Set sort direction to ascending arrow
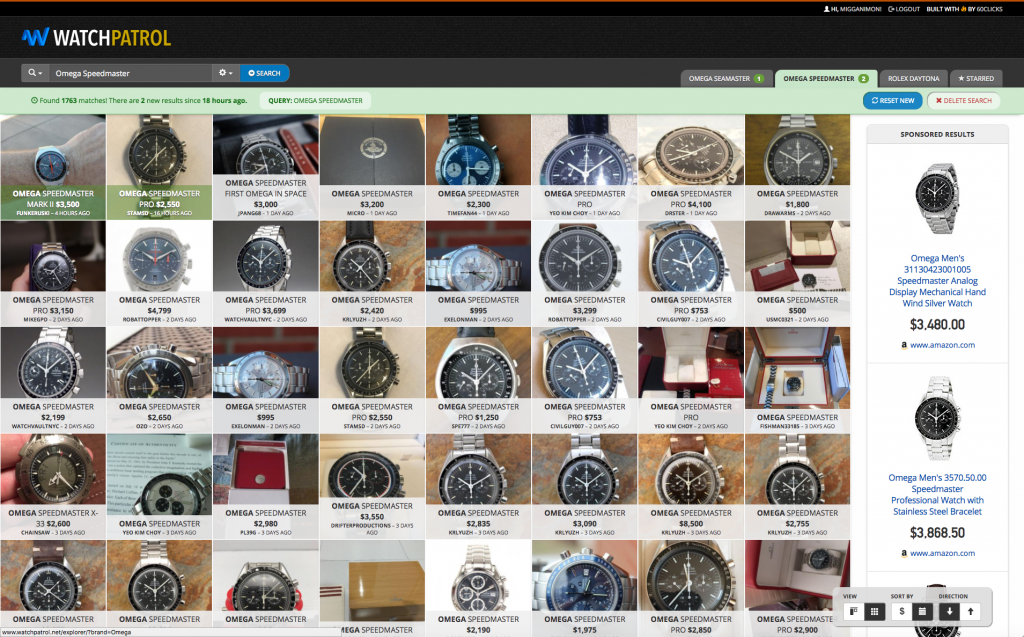1024x637 pixels. point(970,612)
